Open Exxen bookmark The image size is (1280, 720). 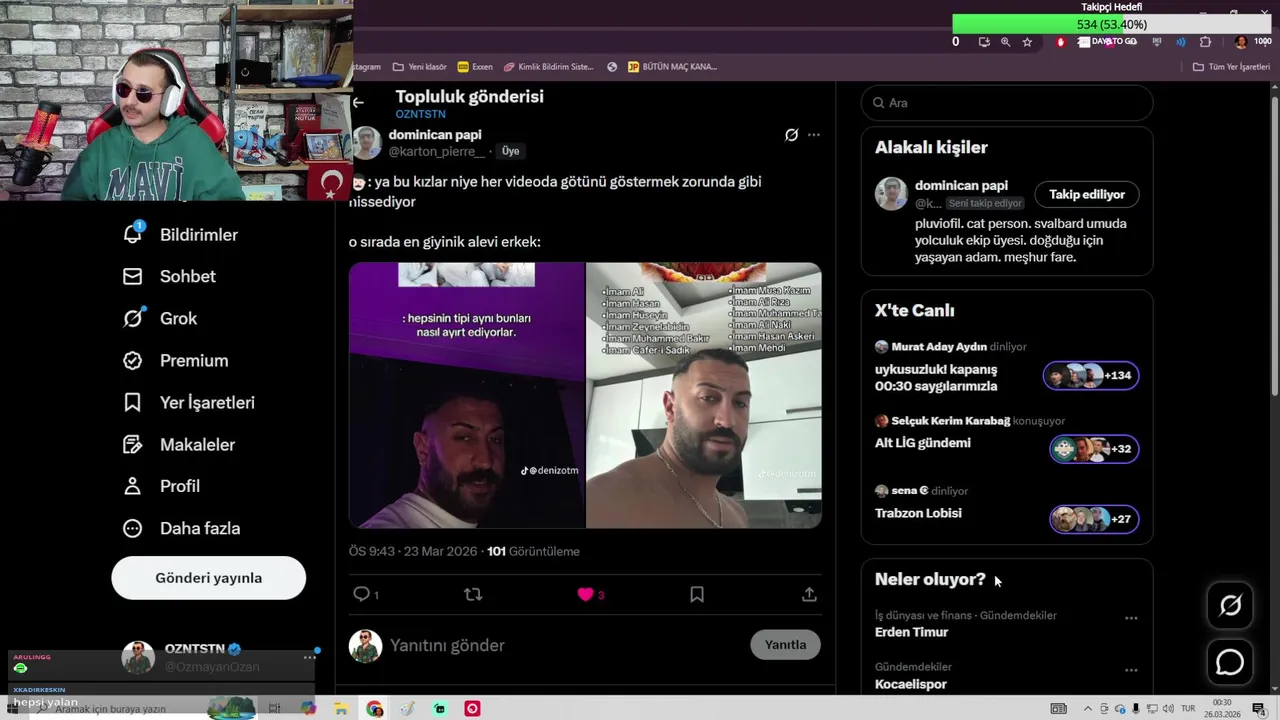475,67
